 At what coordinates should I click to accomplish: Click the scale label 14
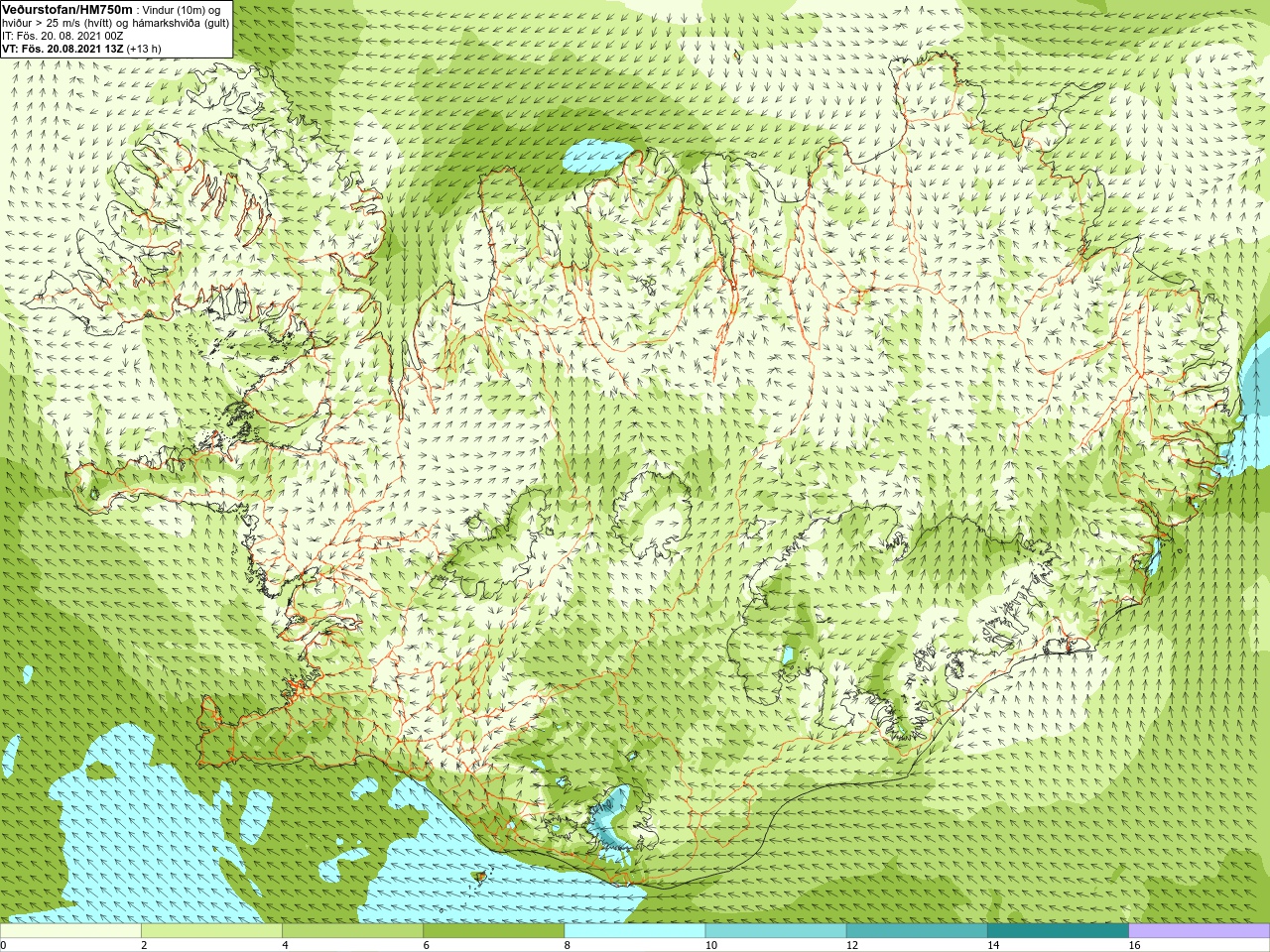click(993, 945)
